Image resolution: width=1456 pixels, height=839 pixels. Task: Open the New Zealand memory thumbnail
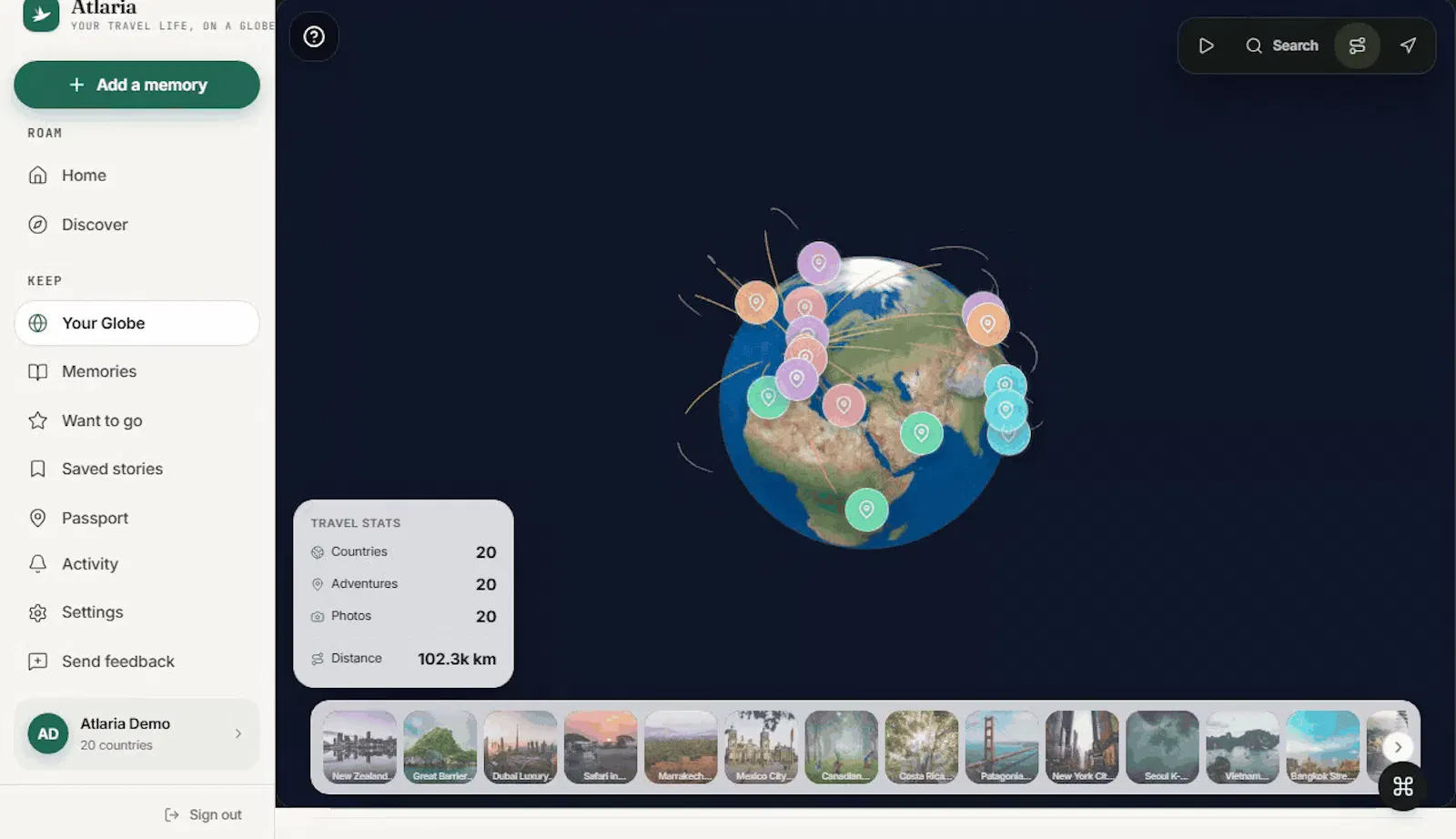[x=359, y=747]
